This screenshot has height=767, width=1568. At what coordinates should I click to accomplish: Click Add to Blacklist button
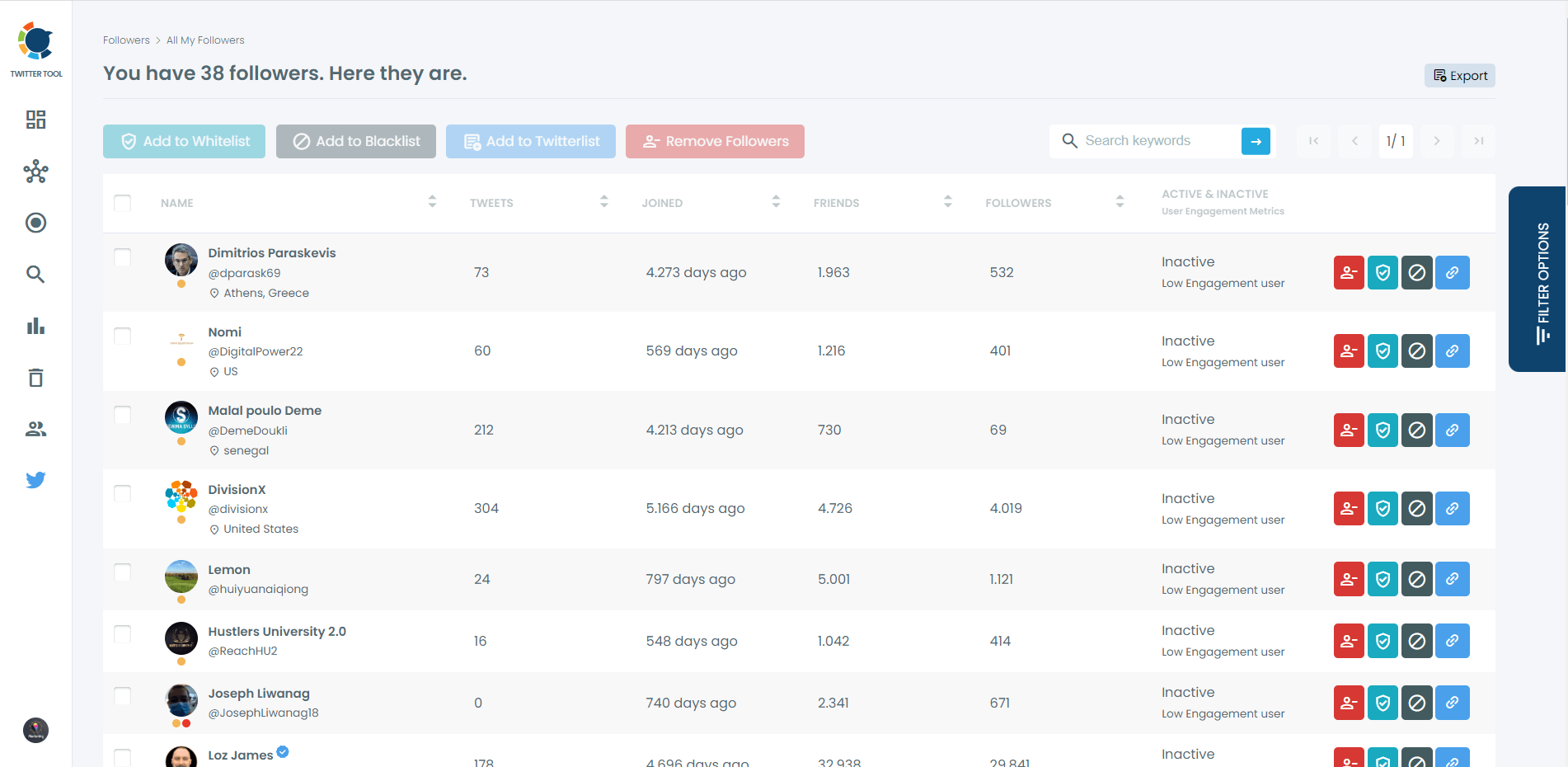tap(356, 141)
